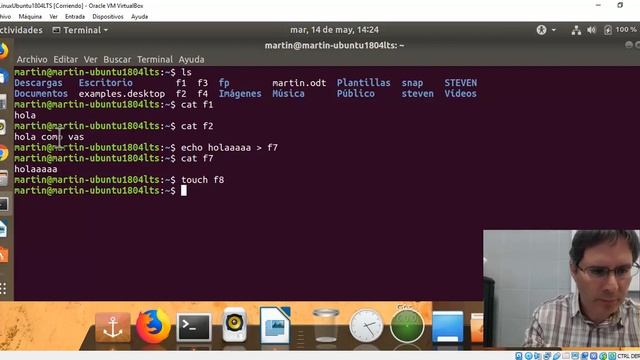The height and width of the screenshot is (360, 640).
Task: Click the Público folder name
Action: coord(356,93)
